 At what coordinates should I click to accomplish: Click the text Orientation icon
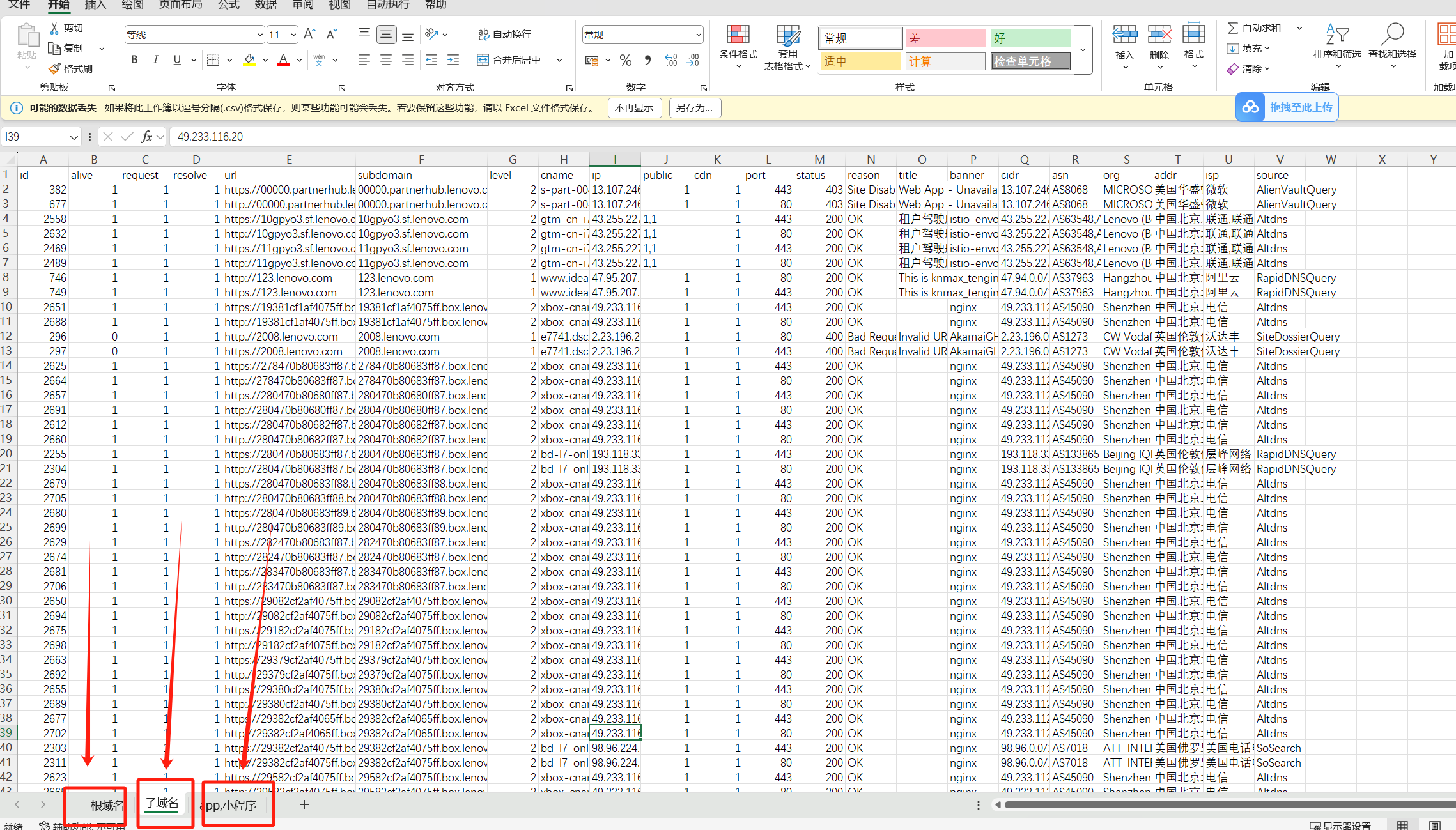(x=432, y=34)
